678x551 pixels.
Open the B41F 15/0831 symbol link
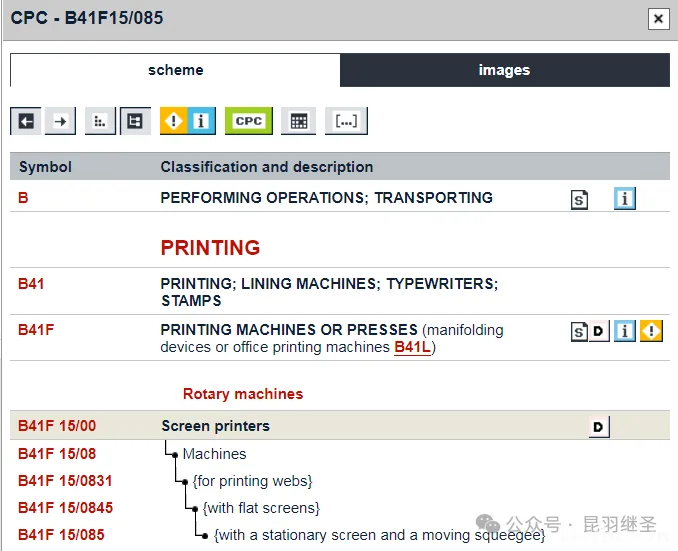point(65,481)
